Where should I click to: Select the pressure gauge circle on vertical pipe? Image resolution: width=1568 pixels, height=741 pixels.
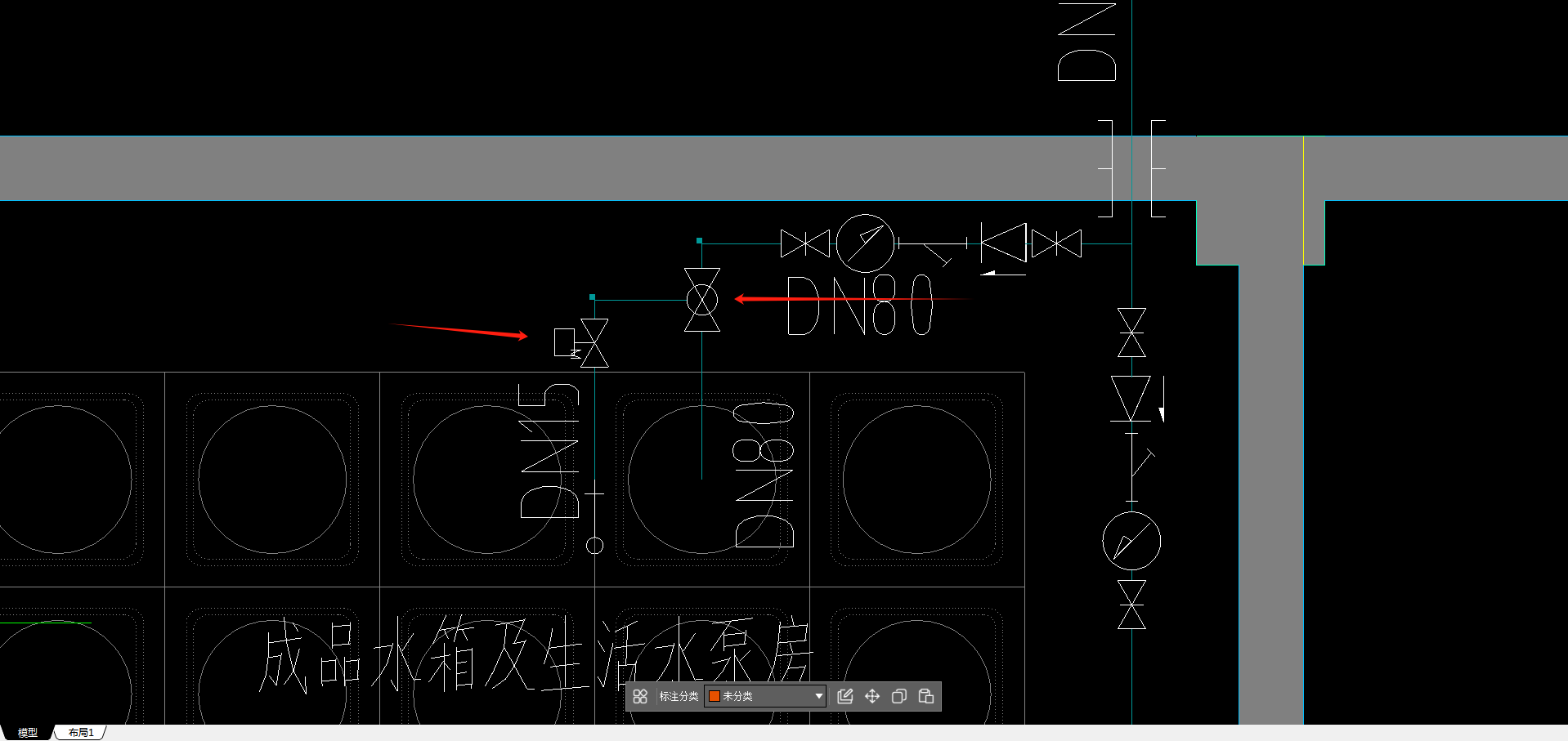pos(1131,541)
